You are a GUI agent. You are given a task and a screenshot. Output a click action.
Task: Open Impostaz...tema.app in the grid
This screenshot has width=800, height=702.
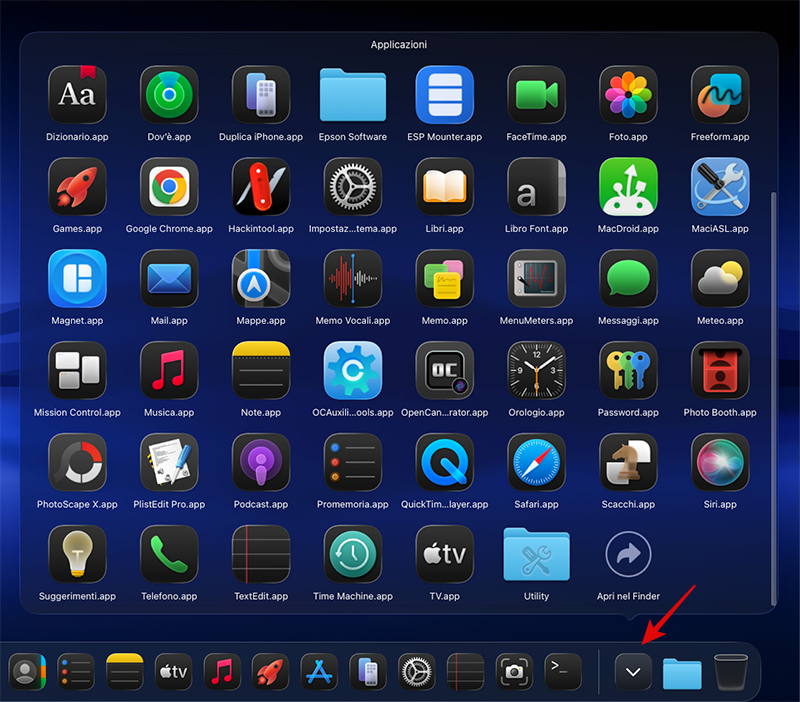click(x=353, y=187)
